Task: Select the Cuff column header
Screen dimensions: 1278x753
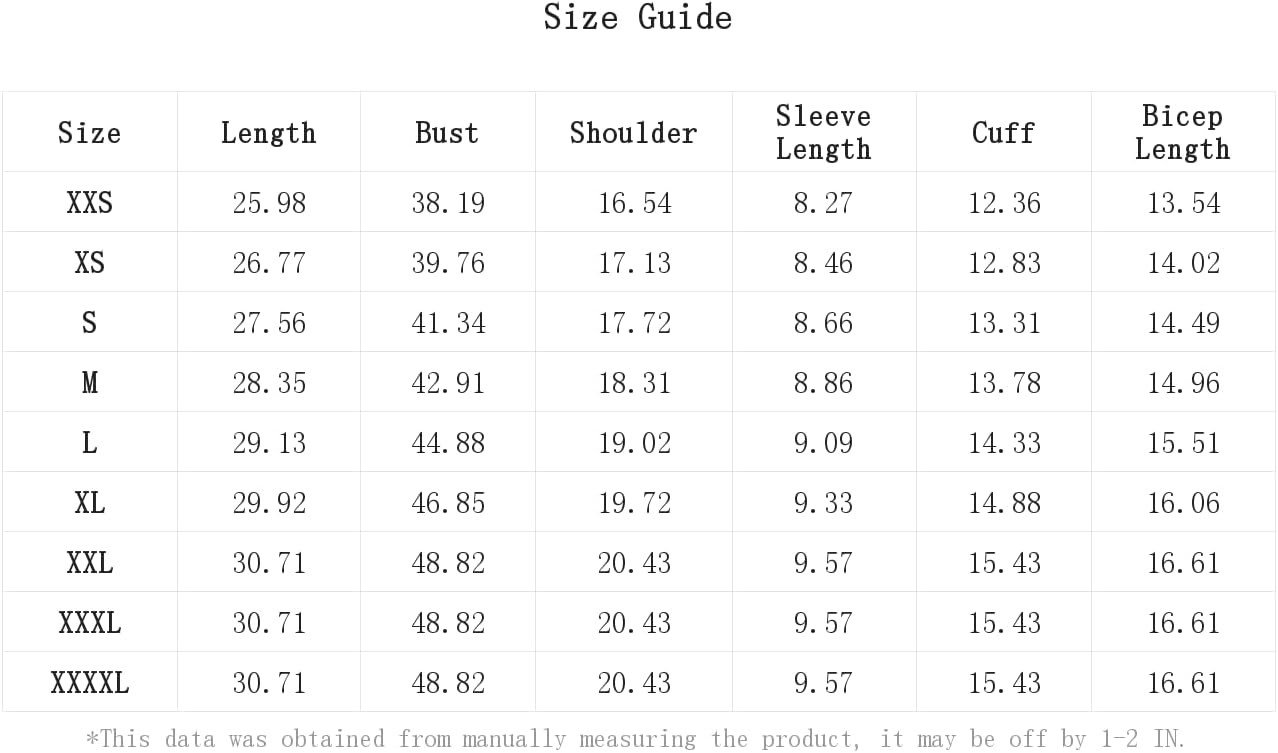Action: tap(1003, 133)
